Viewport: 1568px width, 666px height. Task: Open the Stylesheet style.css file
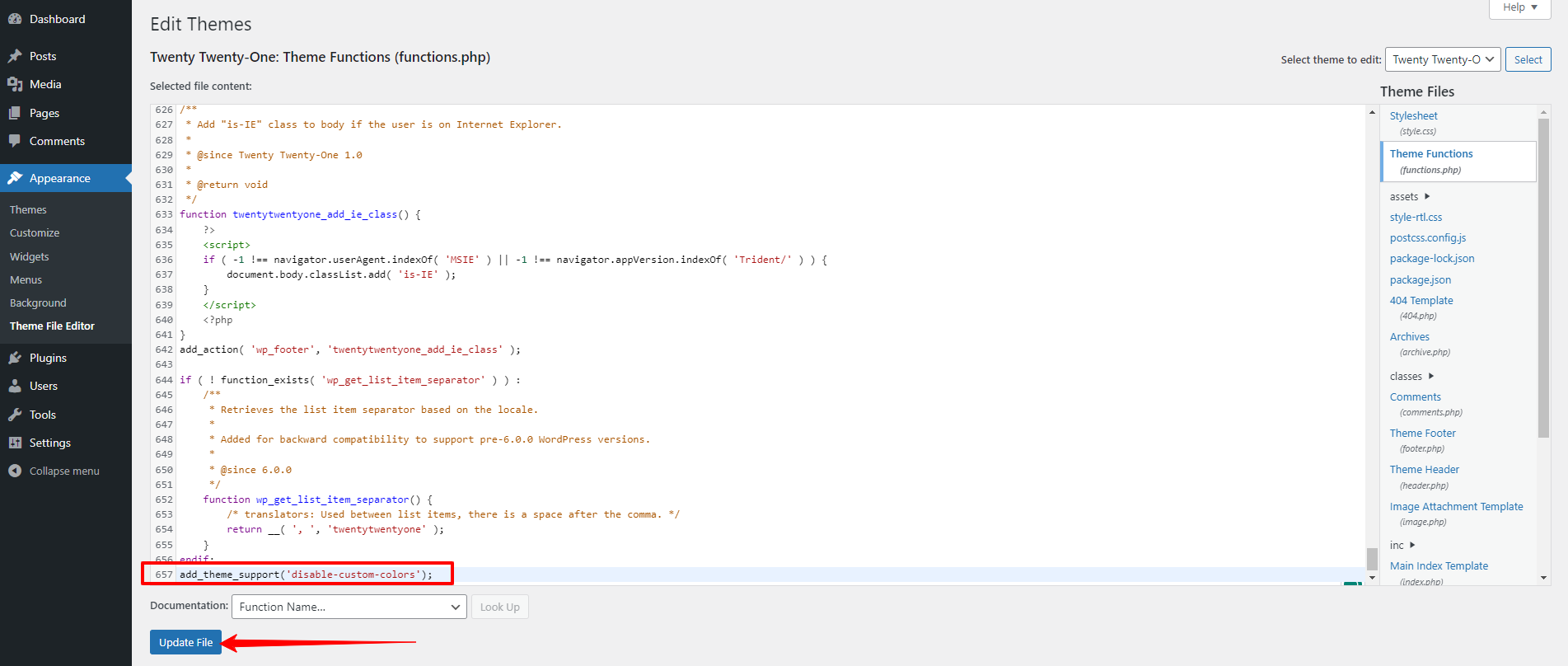pos(1413,116)
